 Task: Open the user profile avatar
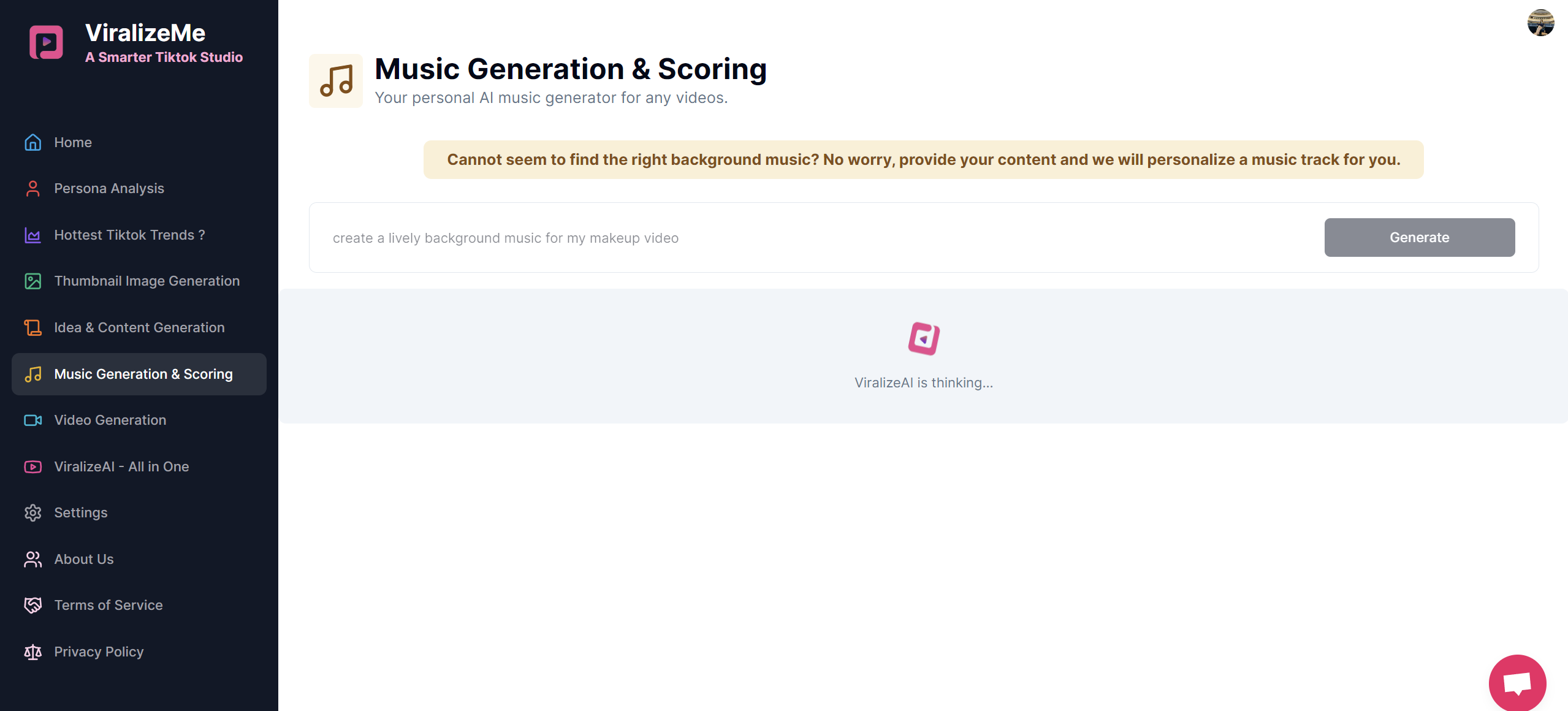[1540, 23]
